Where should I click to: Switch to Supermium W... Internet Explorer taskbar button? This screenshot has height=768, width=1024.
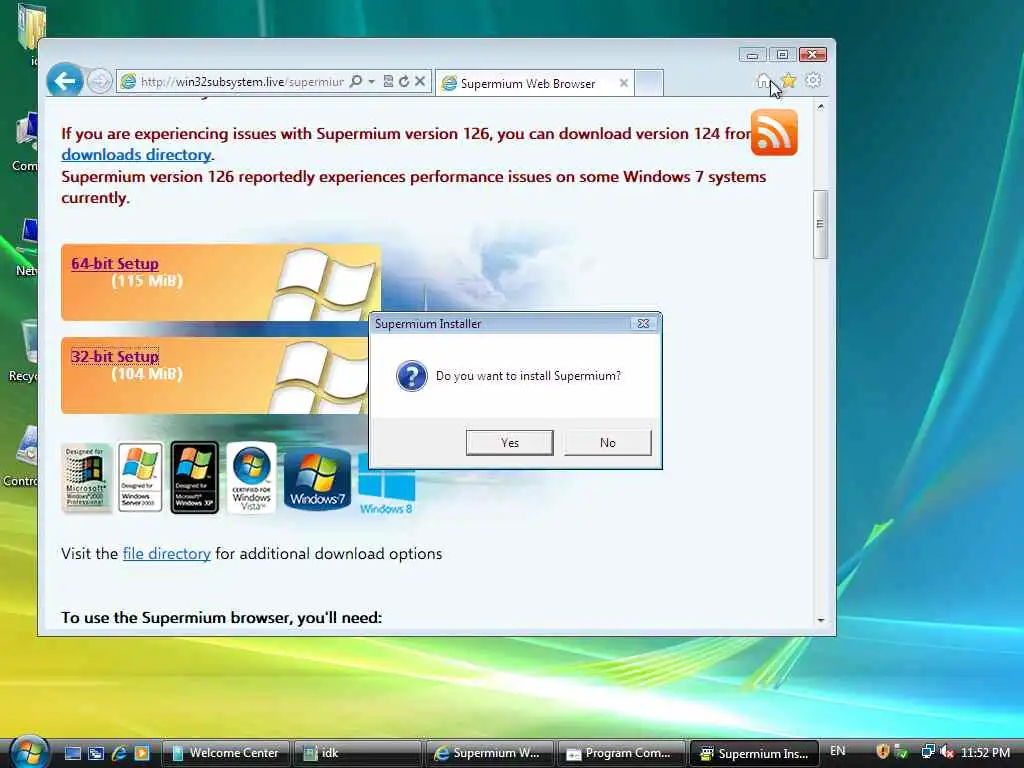click(x=489, y=754)
